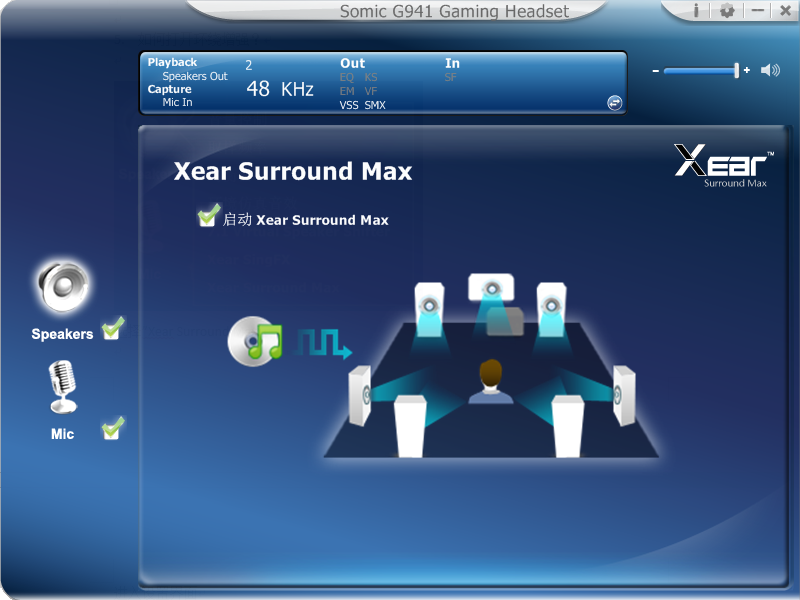Viewport: 800px width, 600px height.
Task: Click the front right speaker in diagram
Action: pyautogui.click(x=552, y=309)
